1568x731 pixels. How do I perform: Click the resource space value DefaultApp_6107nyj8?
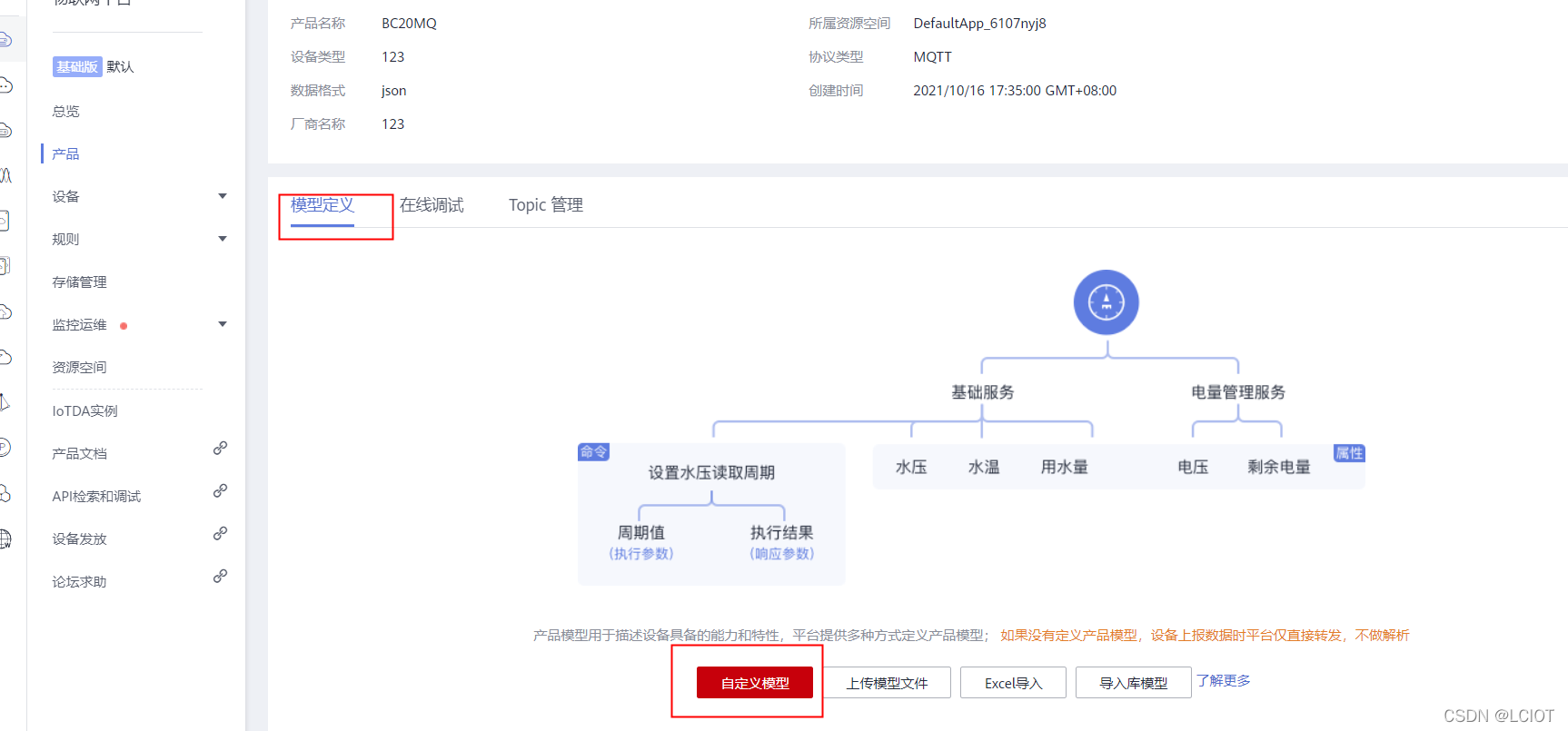(979, 24)
